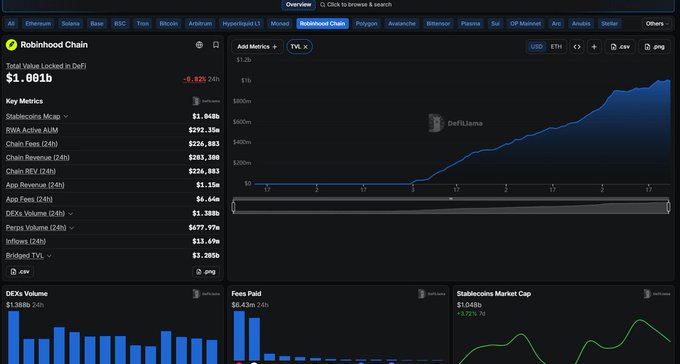This screenshot has width=680, height=364.
Task: Expand Perps Volume (24h) breakdown
Action: 72,228
